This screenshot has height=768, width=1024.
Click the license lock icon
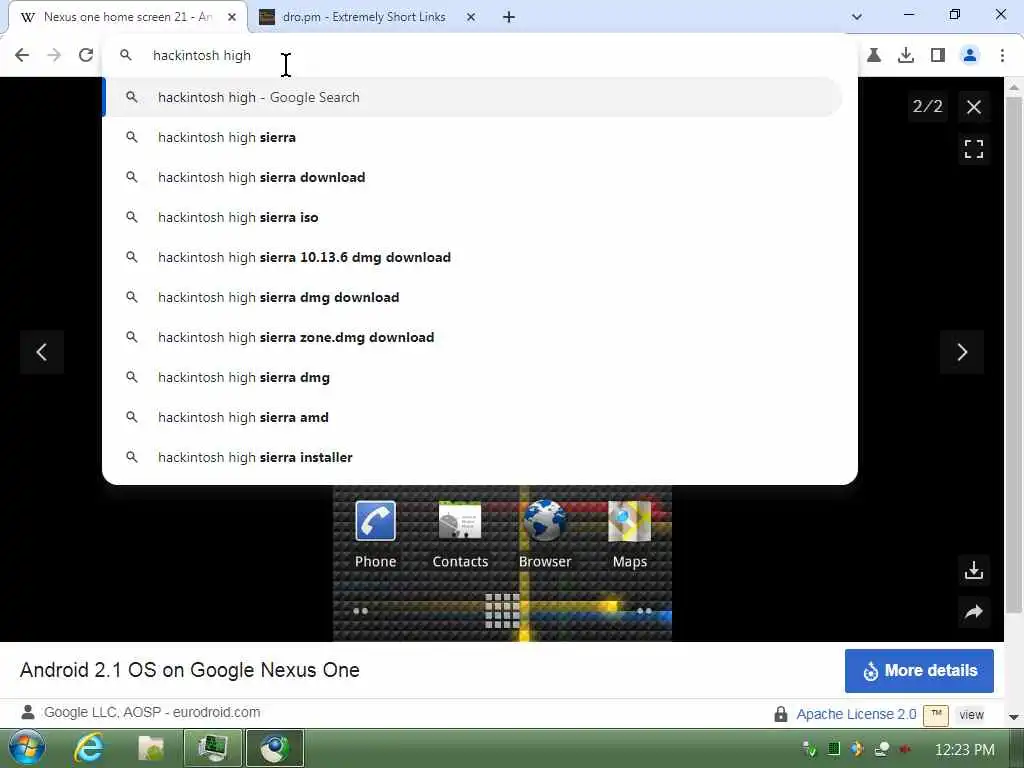click(x=780, y=714)
